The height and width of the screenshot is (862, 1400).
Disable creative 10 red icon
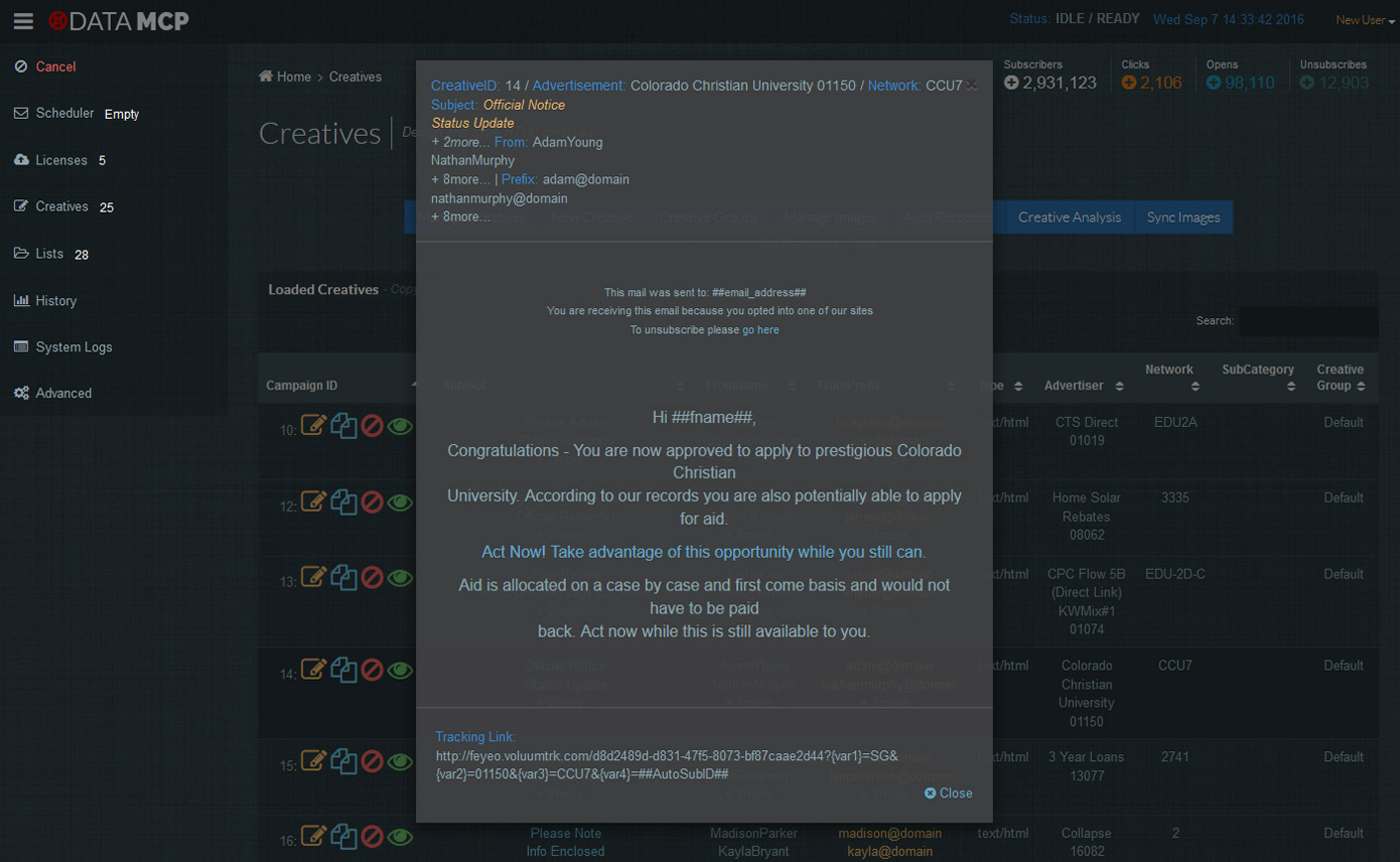click(372, 426)
